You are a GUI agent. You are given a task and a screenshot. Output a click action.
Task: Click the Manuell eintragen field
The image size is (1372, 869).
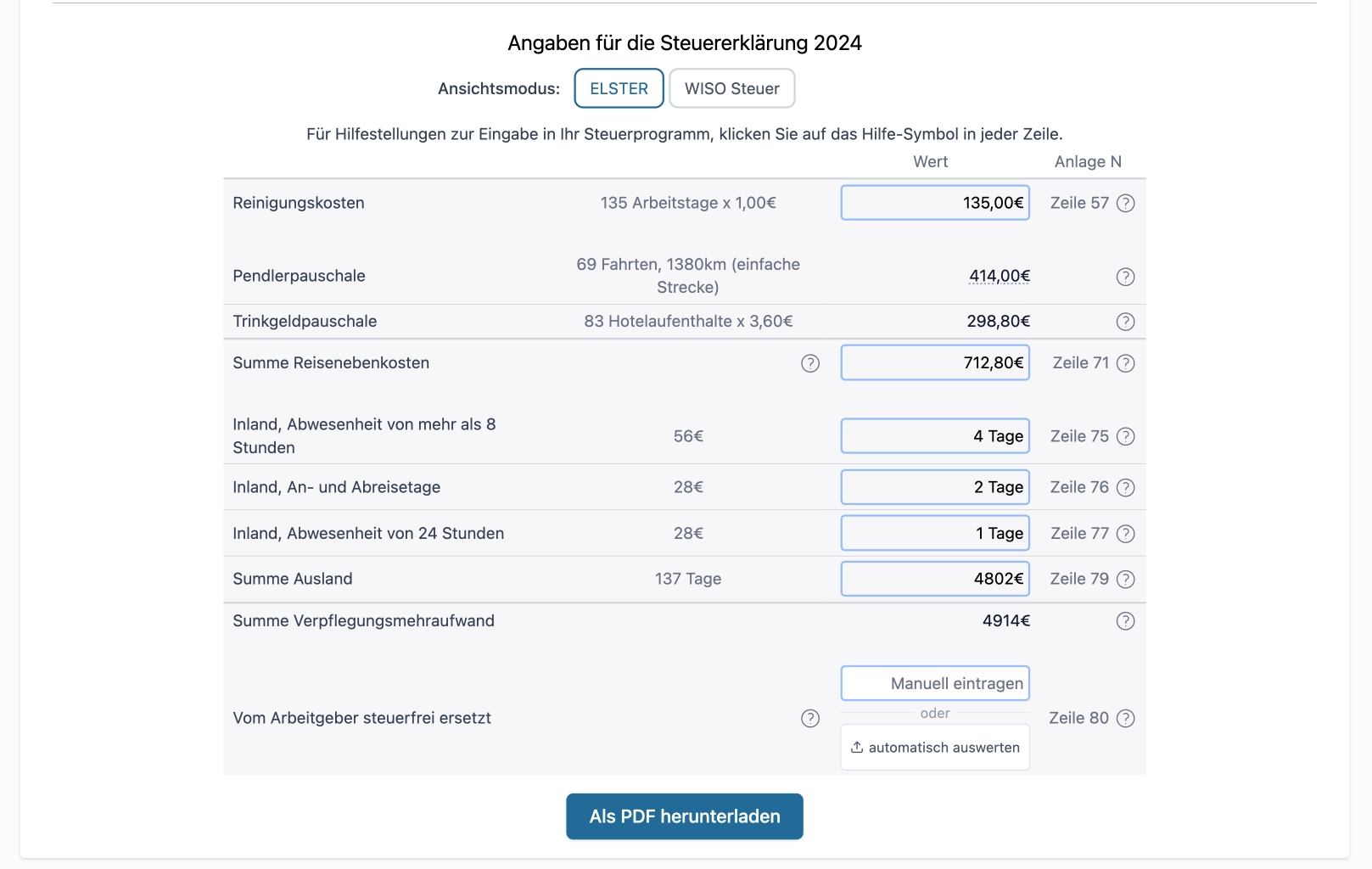[934, 682]
